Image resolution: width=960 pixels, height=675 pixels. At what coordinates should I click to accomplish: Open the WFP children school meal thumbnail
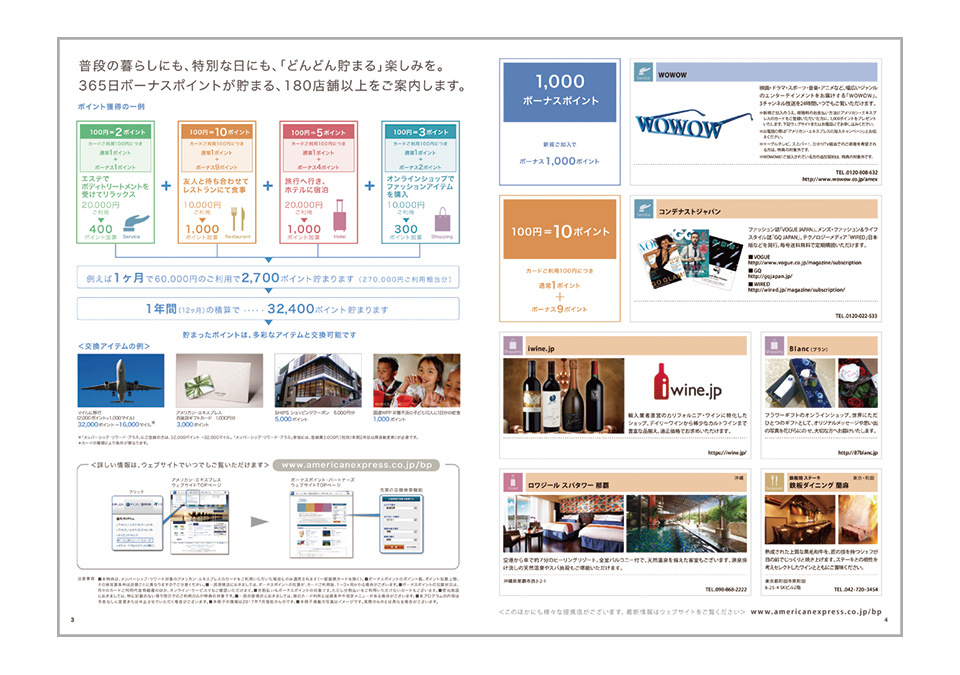point(417,380)
